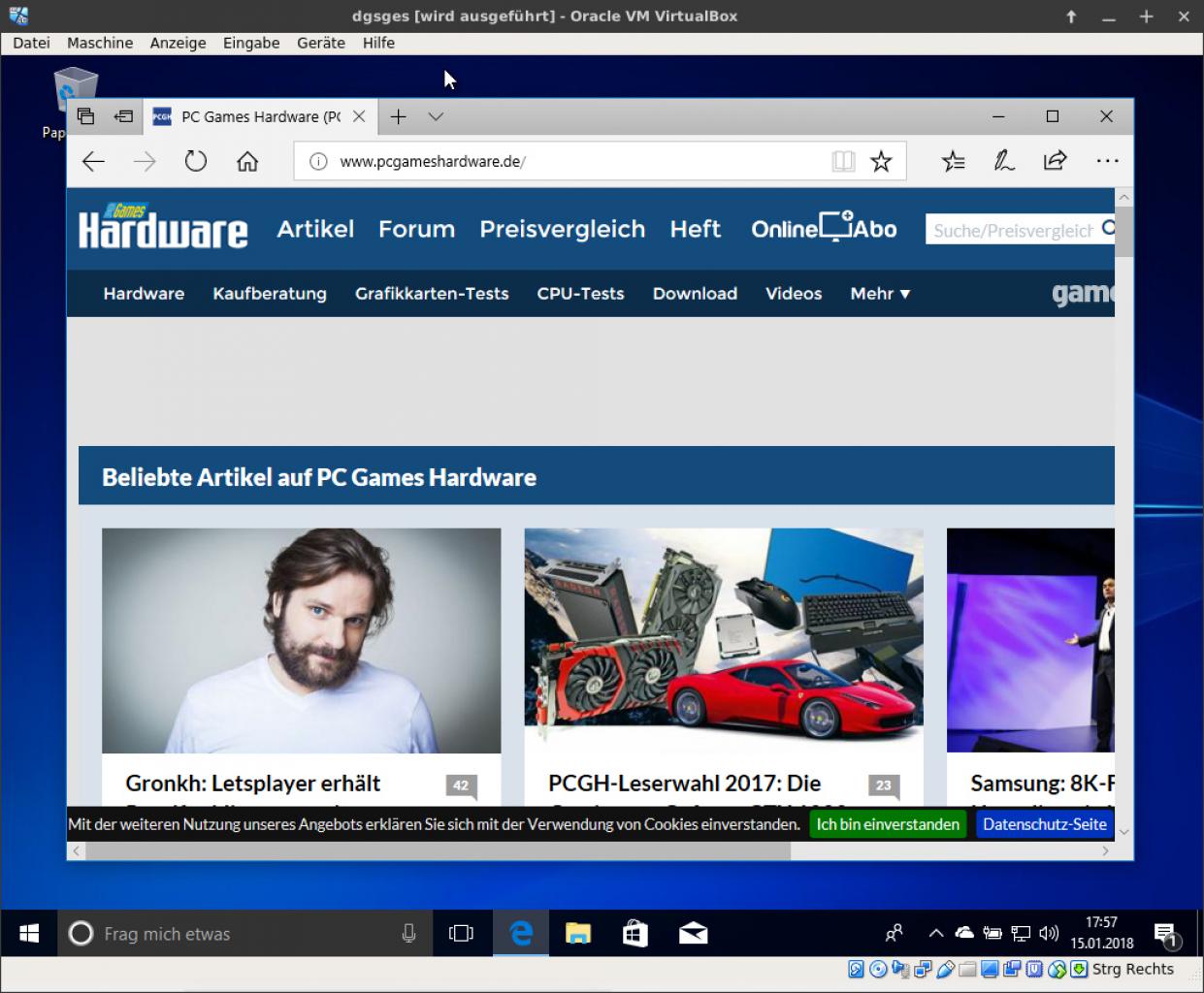Click the horizontal page scrollbar thumb
The height and width of the screenshot is (993, 1204).
439,851
